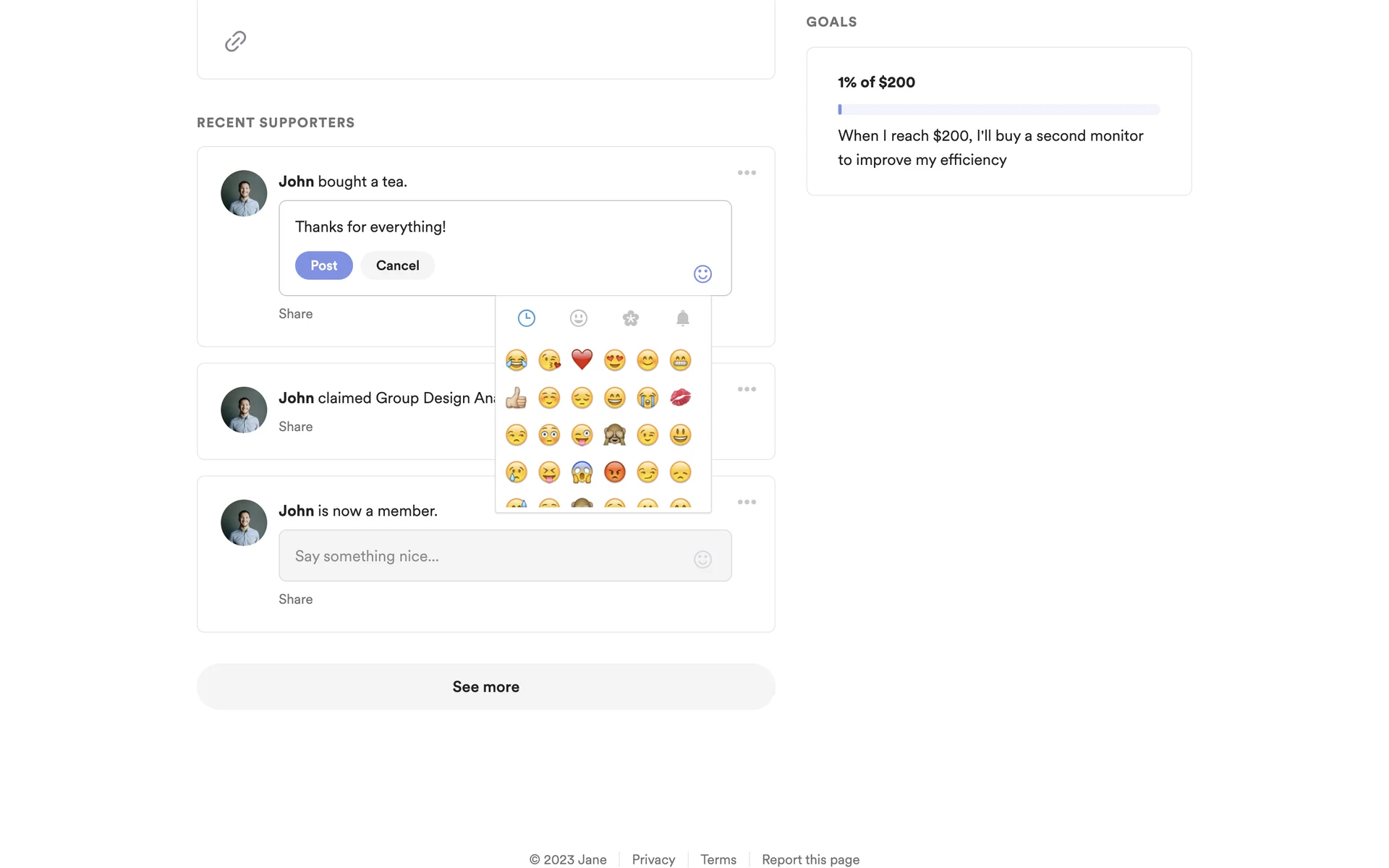Switch to flower nature emoji tab
Screen dimensions: 1389x868
(630, 318)
